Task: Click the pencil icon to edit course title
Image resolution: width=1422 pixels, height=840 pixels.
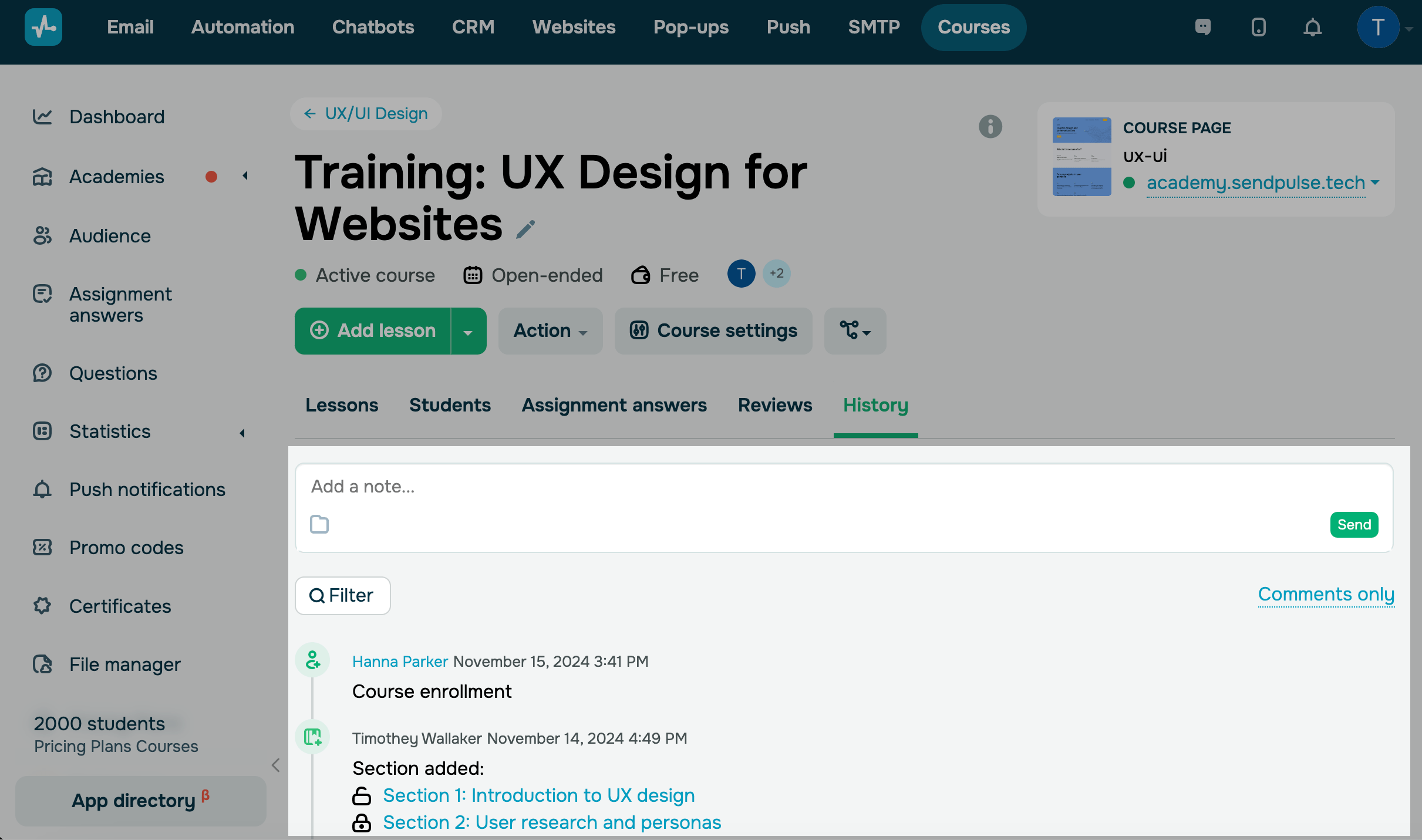Action: 525,230
